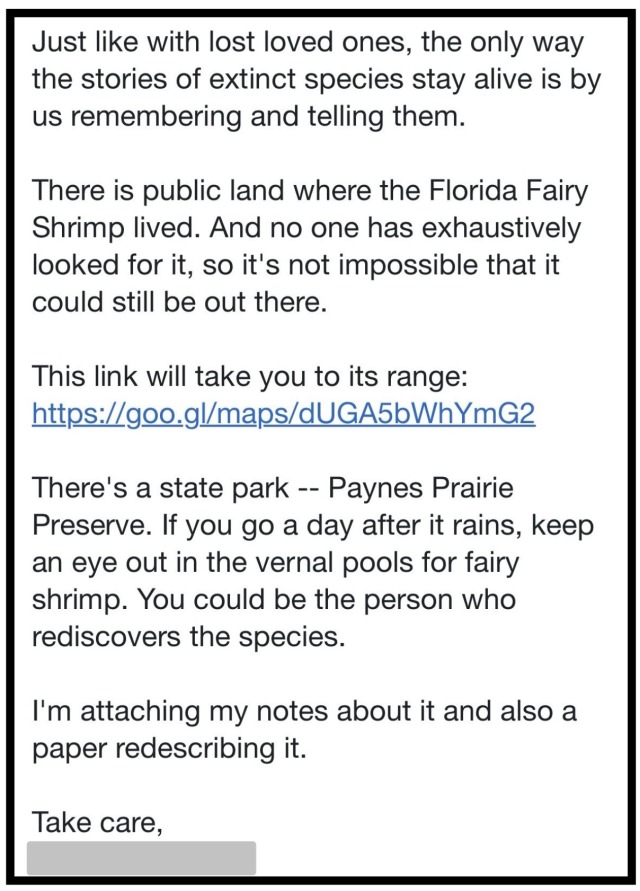Screen dimensions: 640x891
Task: Click the phrase 'could still be out there.'
Action: tap(180, 302)
